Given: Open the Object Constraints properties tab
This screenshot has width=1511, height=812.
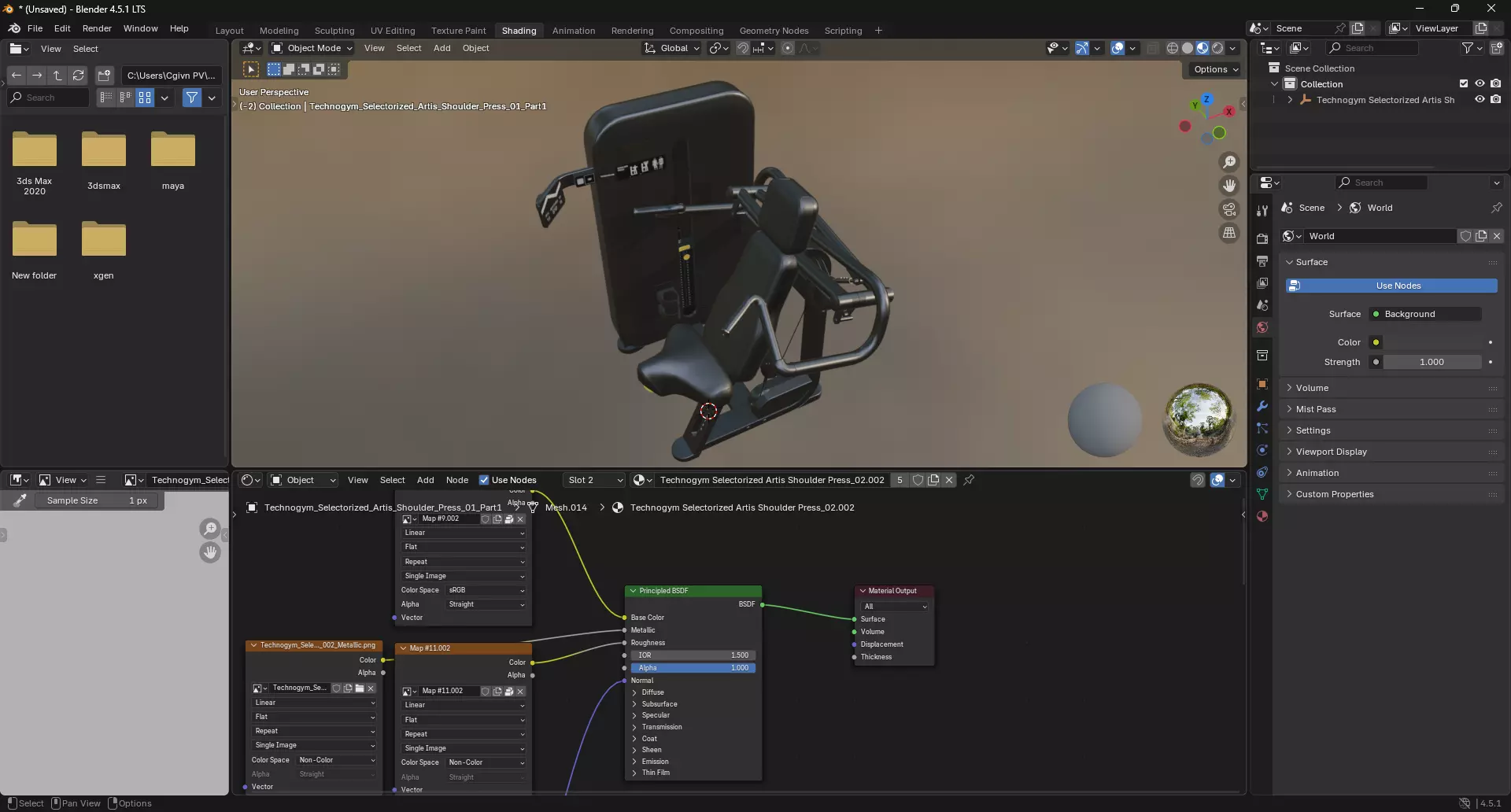Looking at the screenshot, I should pyautogui.click(x=1262, y=472).
